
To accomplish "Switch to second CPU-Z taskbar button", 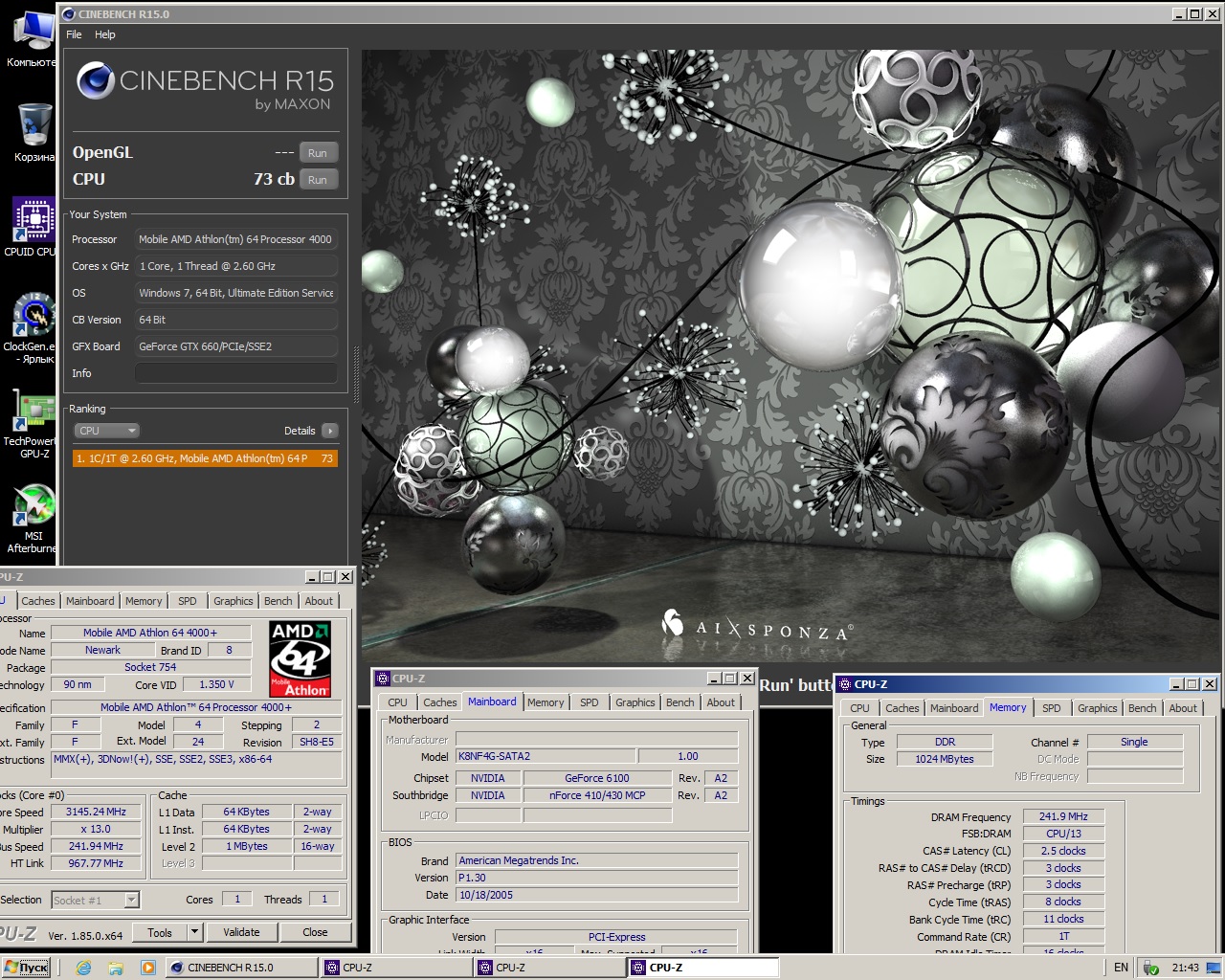I will pos(549,968).
